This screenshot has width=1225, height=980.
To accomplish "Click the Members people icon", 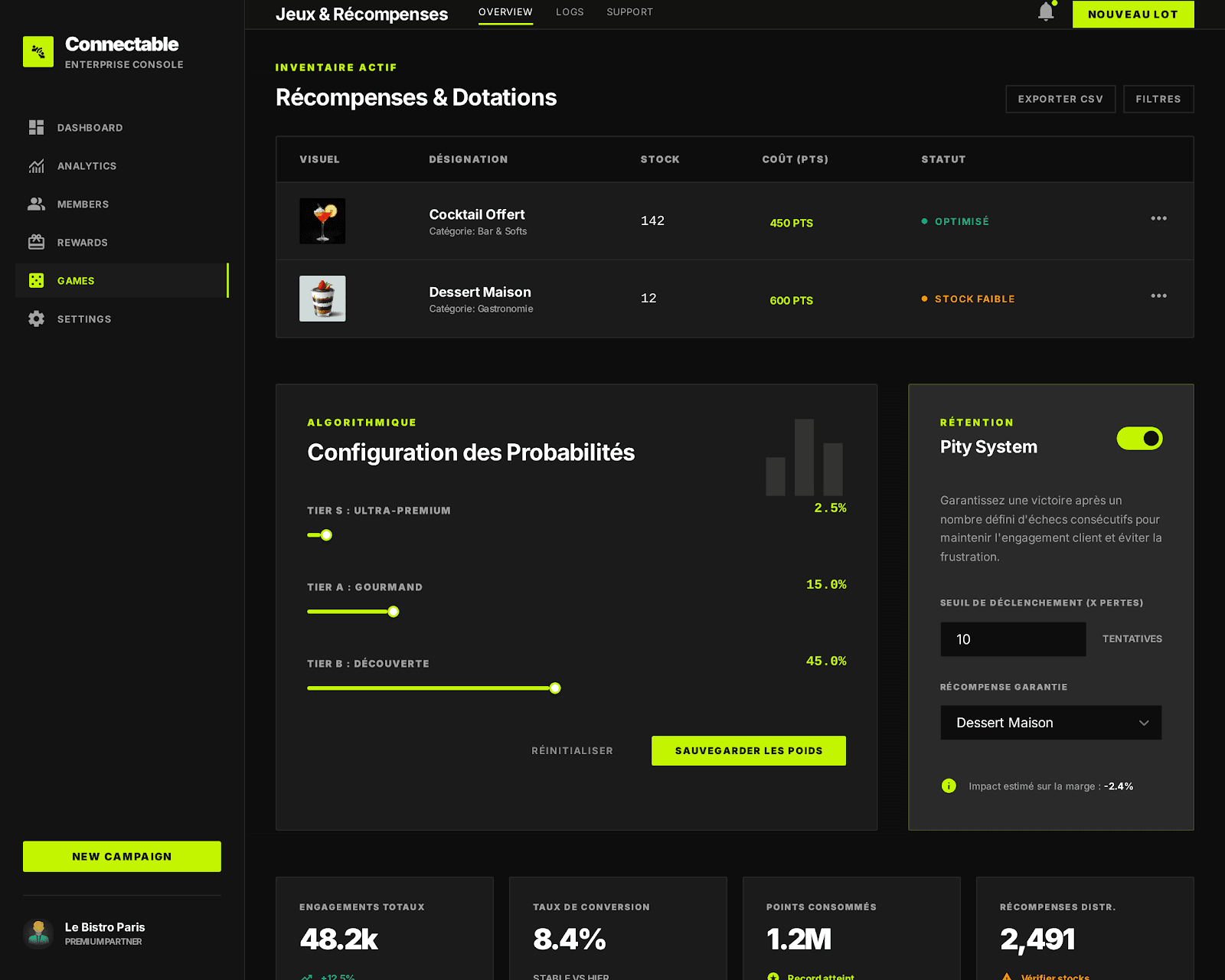I will click(36, 204).
